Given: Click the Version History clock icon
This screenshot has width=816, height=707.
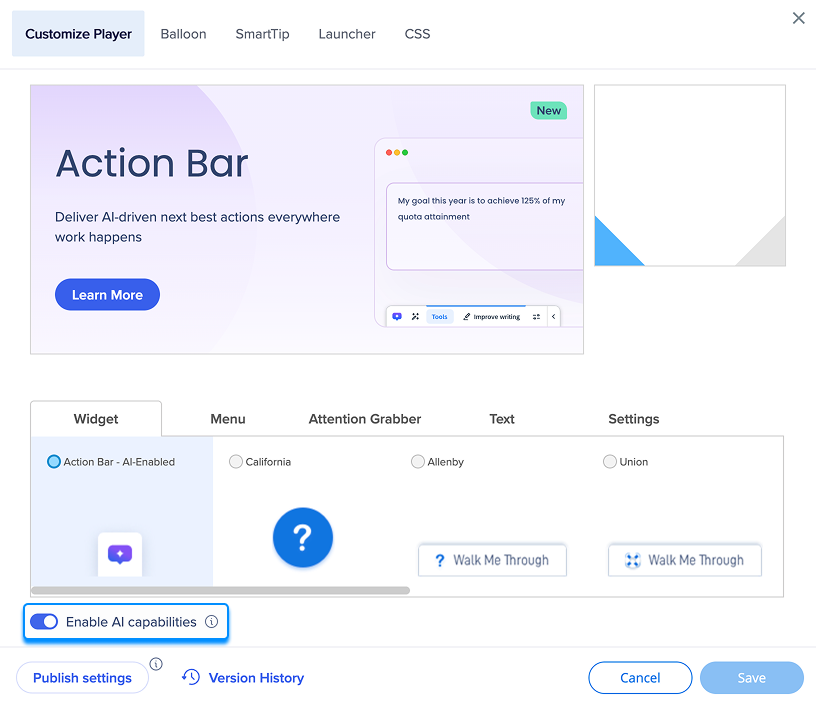Looking at the screenshot, I should click(x=191, y=678).
